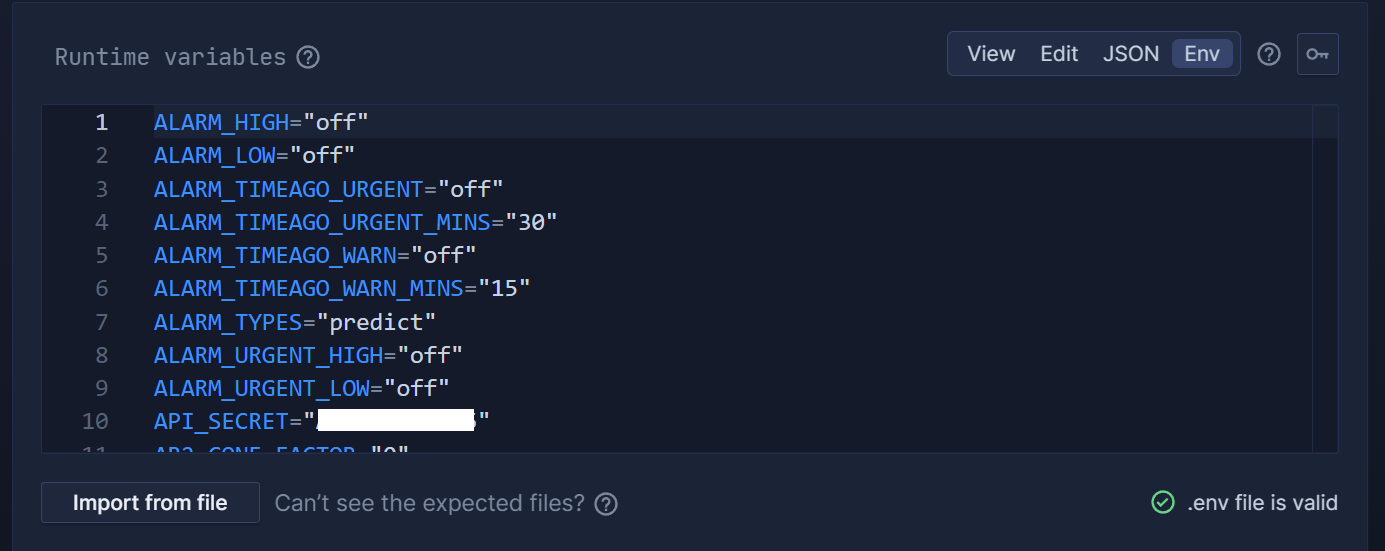Image resolution: width=1385 pixels, height=551 pixels.
Task: Click "Can't see the expected files?" link
Action: pos(430,503)
